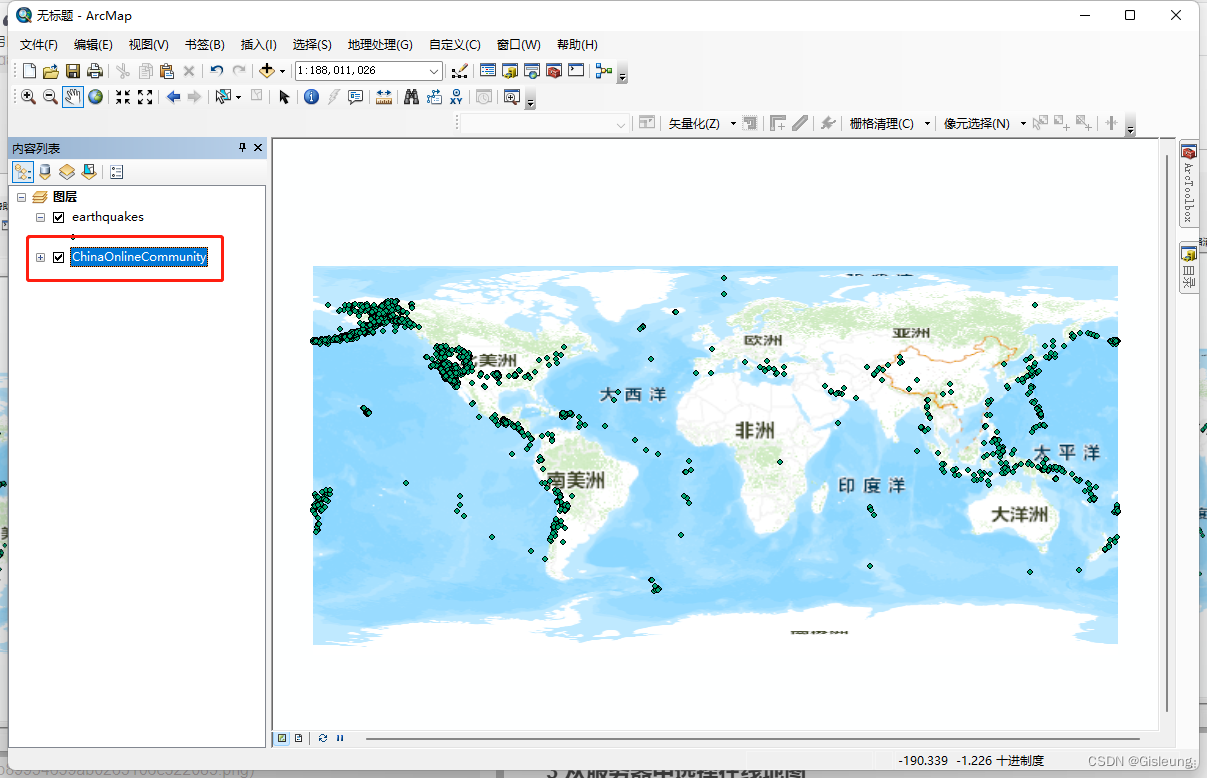Open the 视图(V) menu
This screenshot has width=1207, height=778.
point(148,45)
